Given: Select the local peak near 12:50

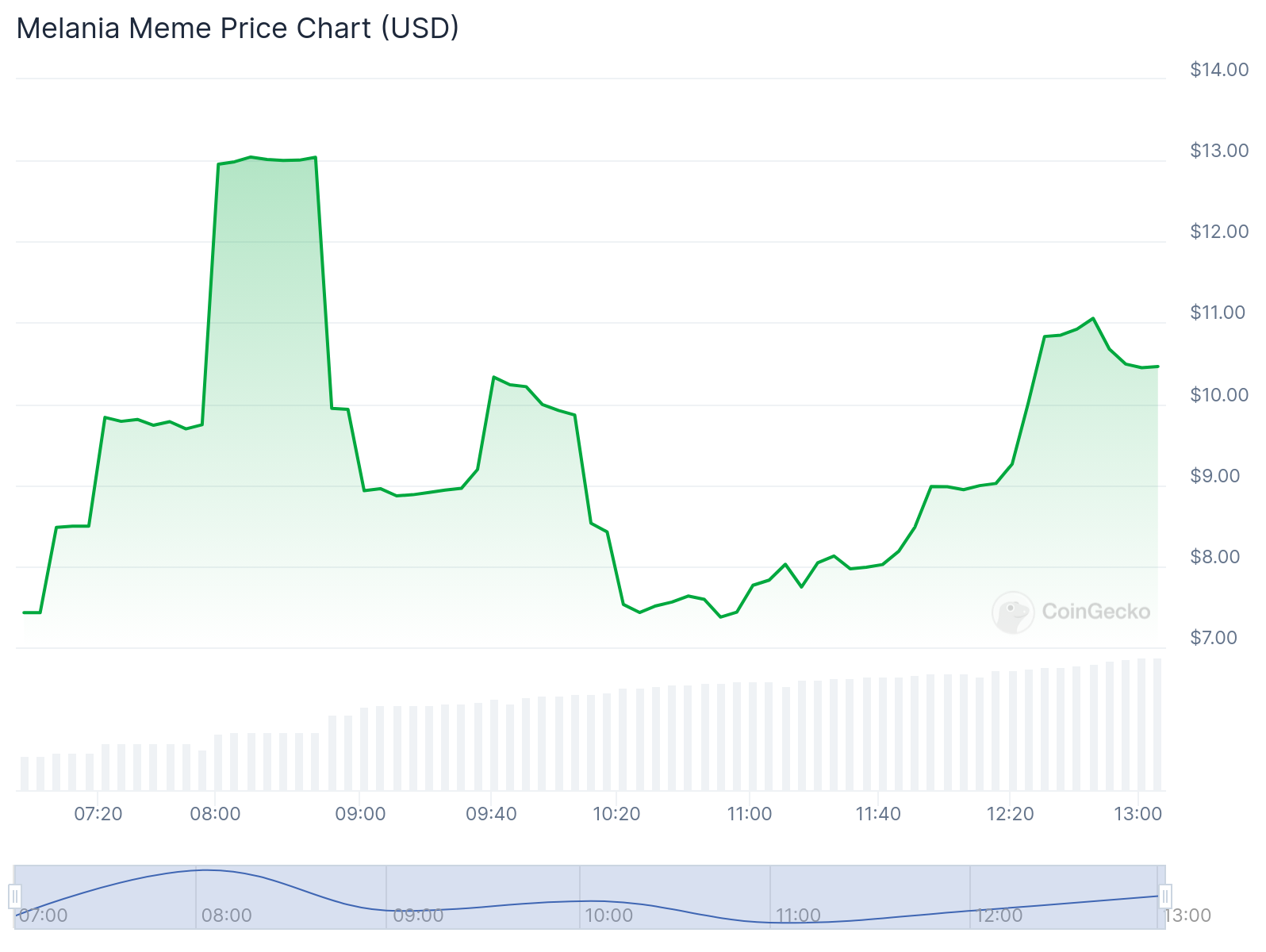Looking at the screenshot, I should coord(1093,317).
